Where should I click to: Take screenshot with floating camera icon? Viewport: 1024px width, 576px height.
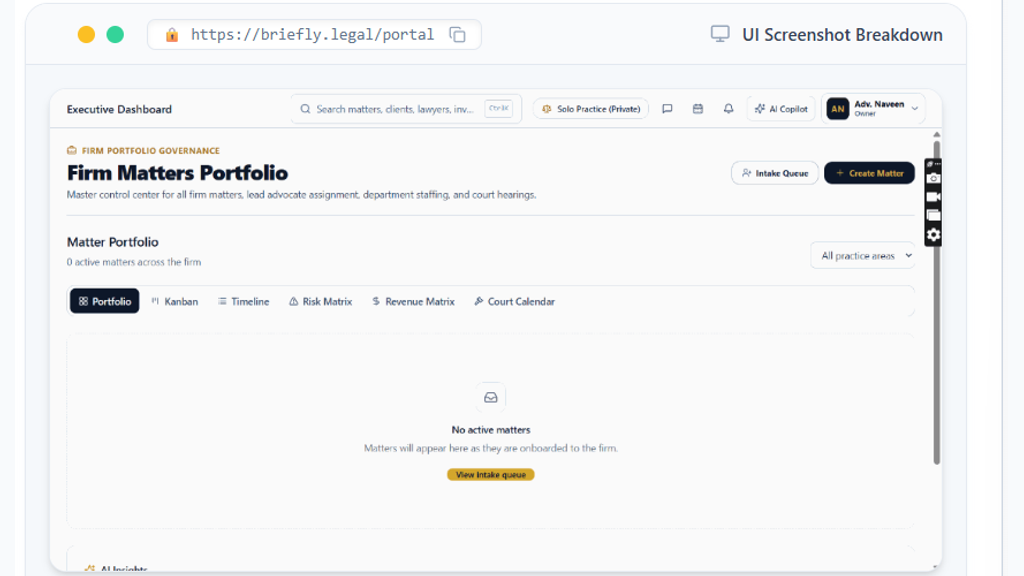[x=933, y=178]
